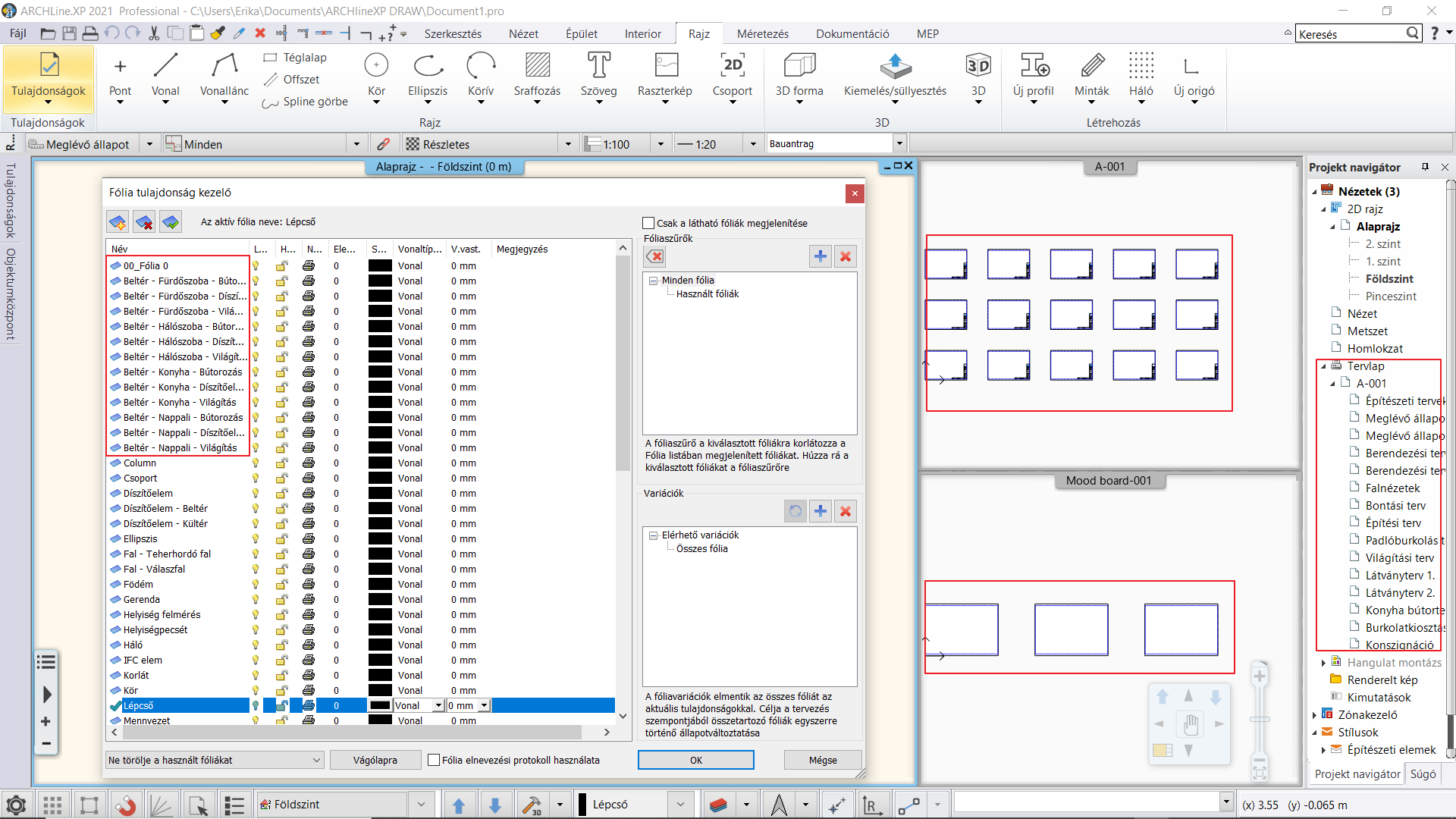Open the Méretezés tab
Viewport: 1456px width, 819px height.
point(763,34)
